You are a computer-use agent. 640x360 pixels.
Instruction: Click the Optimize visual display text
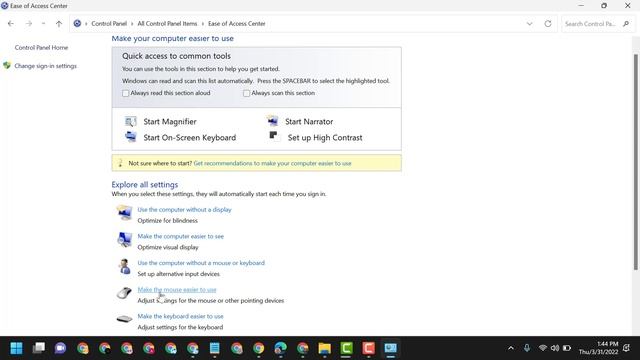(168, 247)
